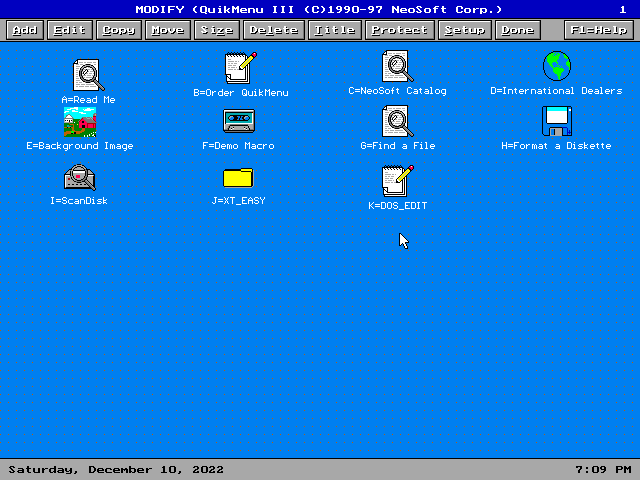This screenshot has width=640, height=480.
Task: Click the 'I=ScanDisk' label
Action: click(x=79, y=200)
